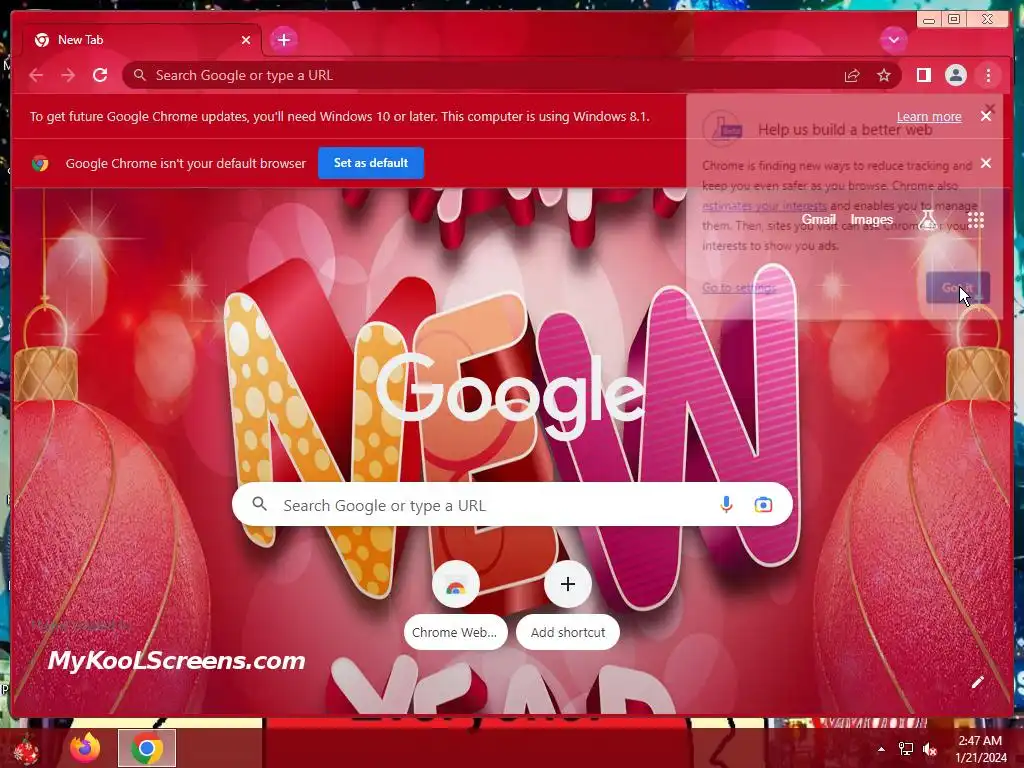Click Set as default button
The height and width of the screenshot is (768, 1024).
click(371, 163)
